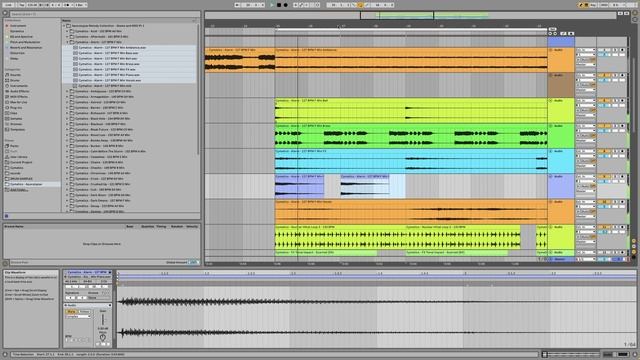Open the Templates category

pyautogui.click(x=18, y=130)
